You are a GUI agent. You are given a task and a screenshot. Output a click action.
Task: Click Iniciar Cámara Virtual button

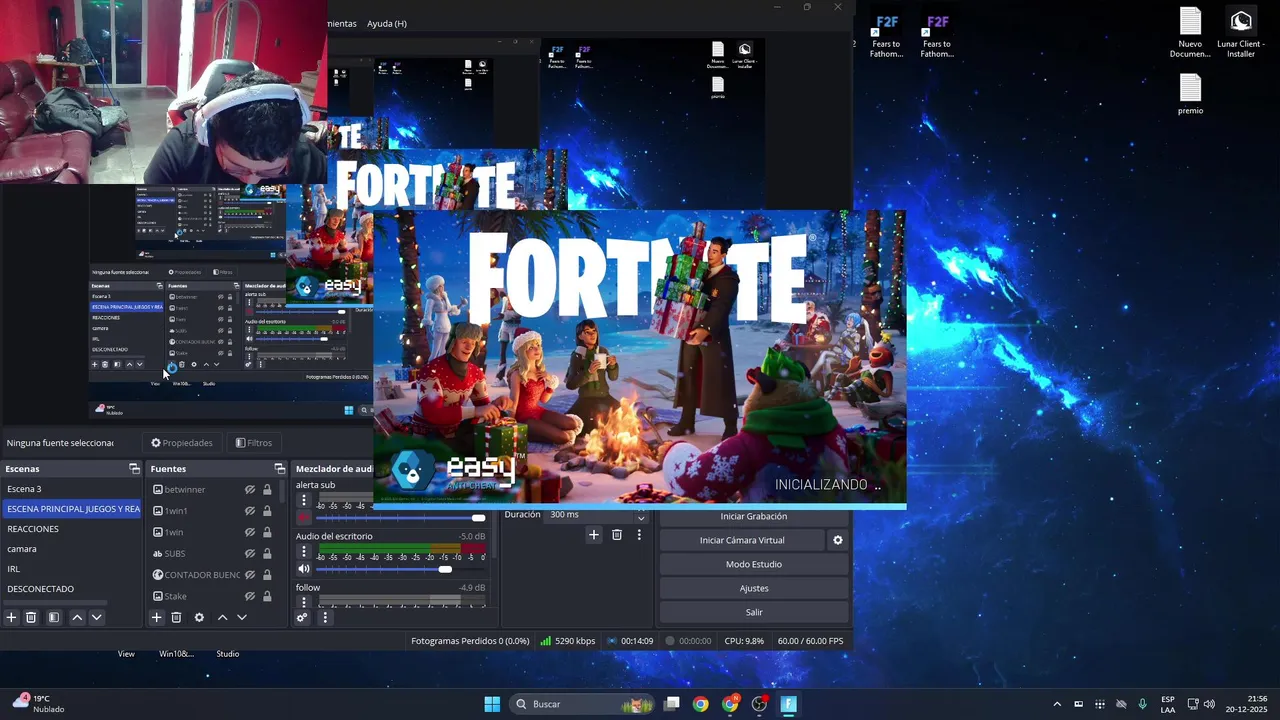pos(742,540)
